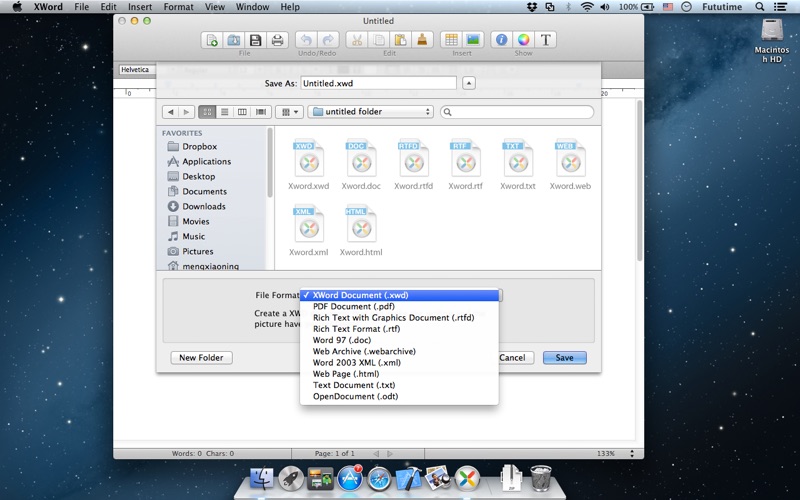Viewport: 800px width, 500px height.
Task: Switch file browser to column view
Action: coord(242,112)
